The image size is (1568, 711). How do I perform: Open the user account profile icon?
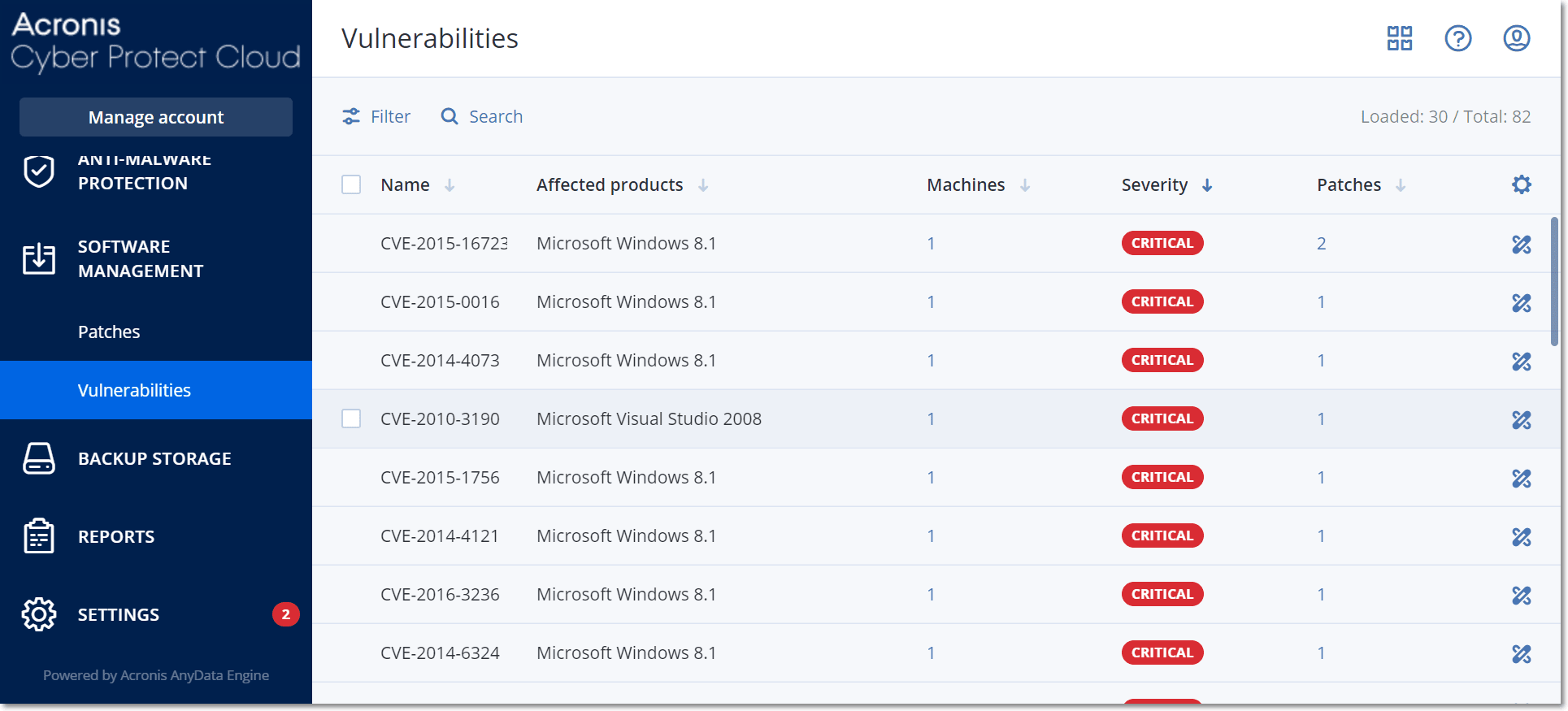(1516, 38)
